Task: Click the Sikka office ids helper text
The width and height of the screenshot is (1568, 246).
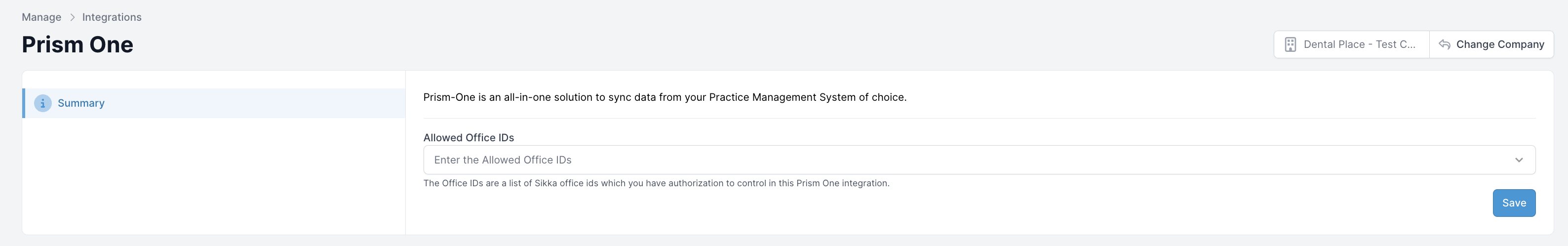Action: tap(656, 183)
